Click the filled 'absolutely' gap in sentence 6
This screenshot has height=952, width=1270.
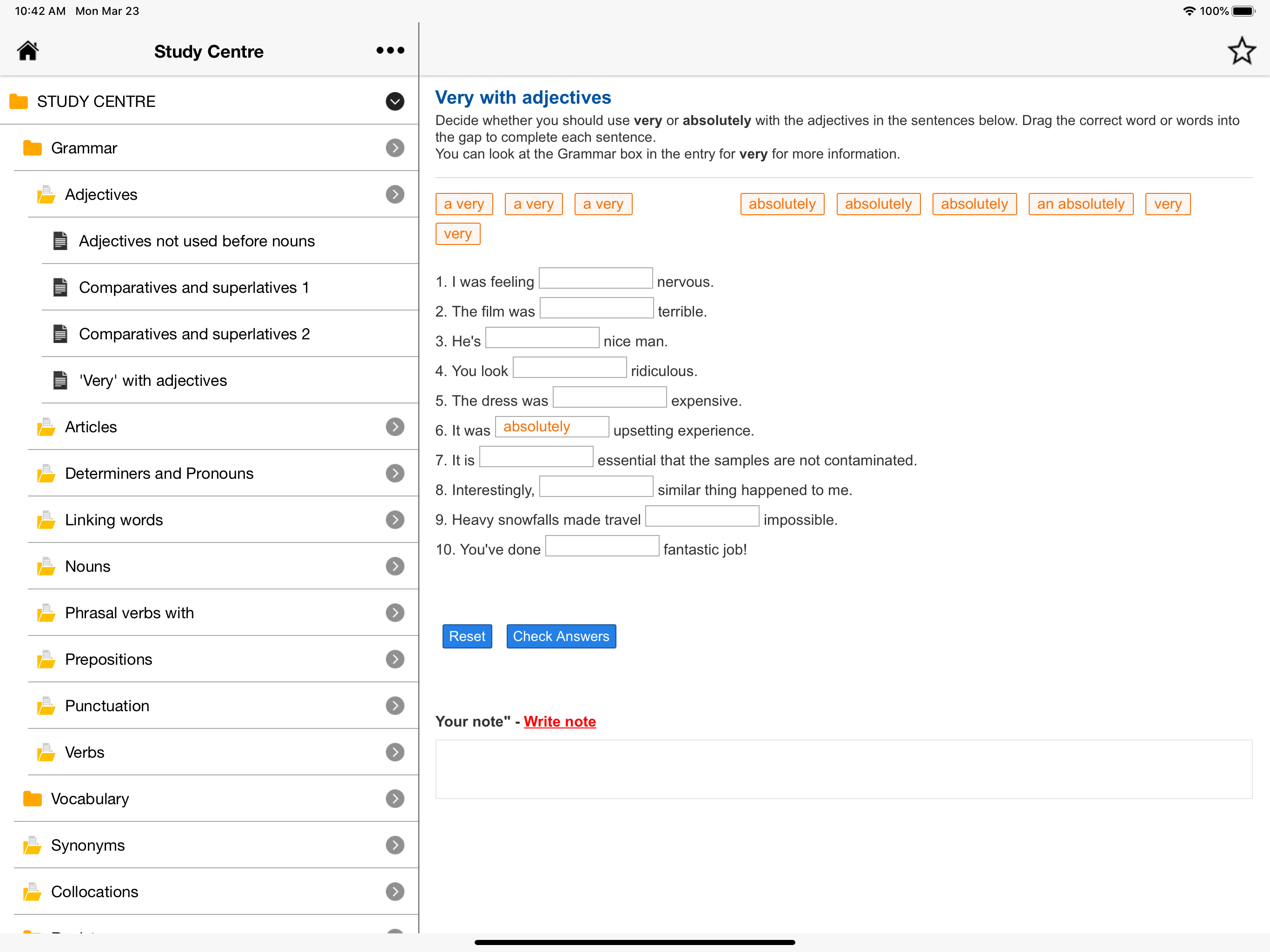click(552, 427)
